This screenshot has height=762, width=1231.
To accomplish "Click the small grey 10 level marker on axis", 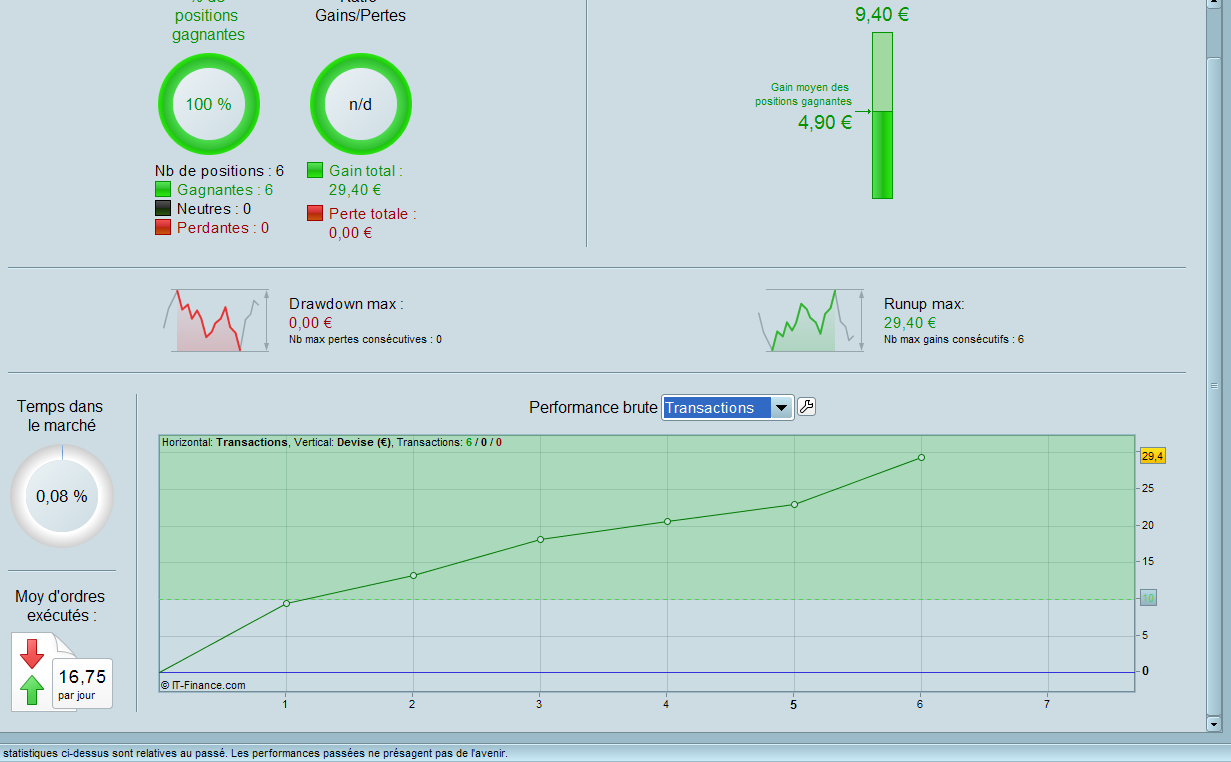I will [x=1149, y=599].
